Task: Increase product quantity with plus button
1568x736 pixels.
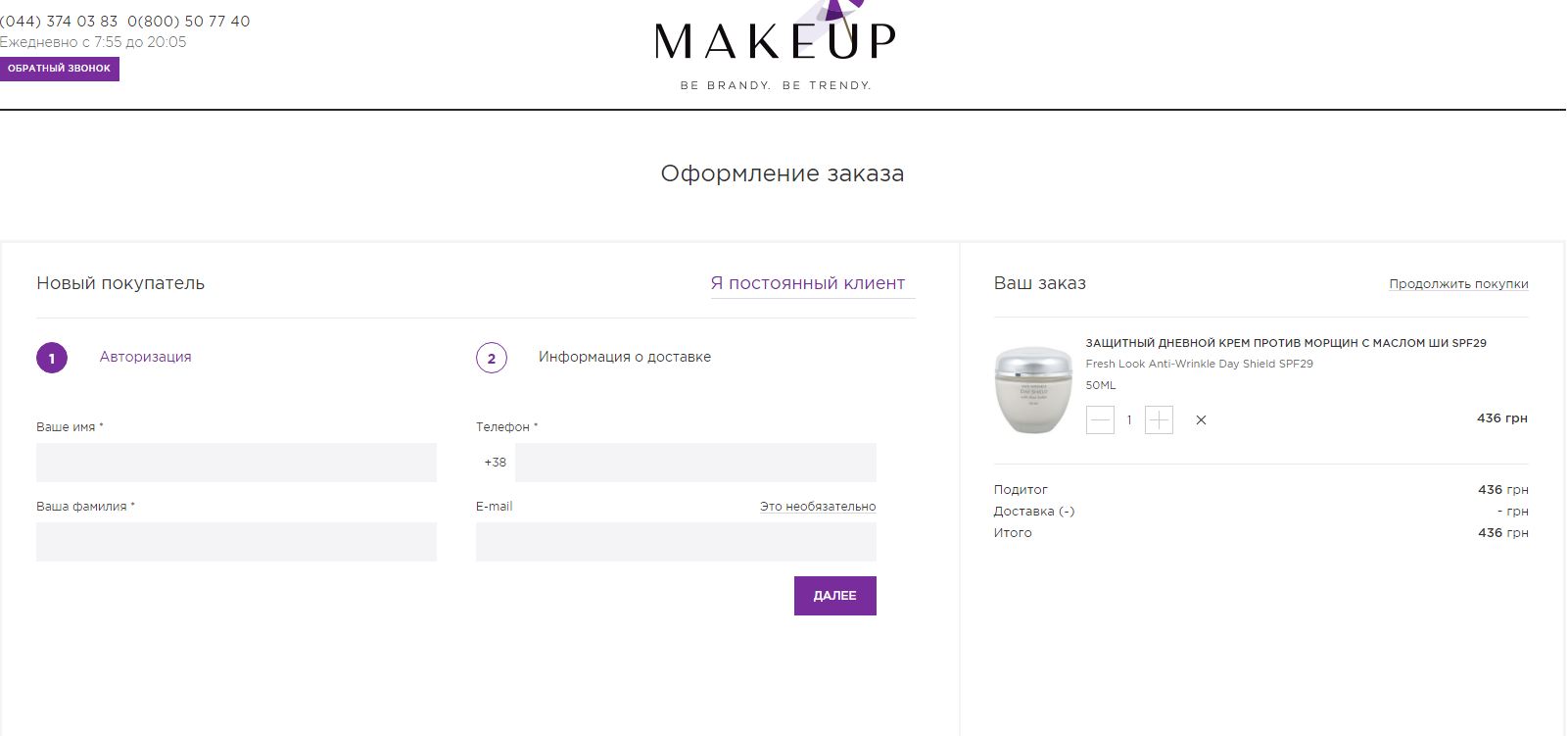Action: point(1159,420)
